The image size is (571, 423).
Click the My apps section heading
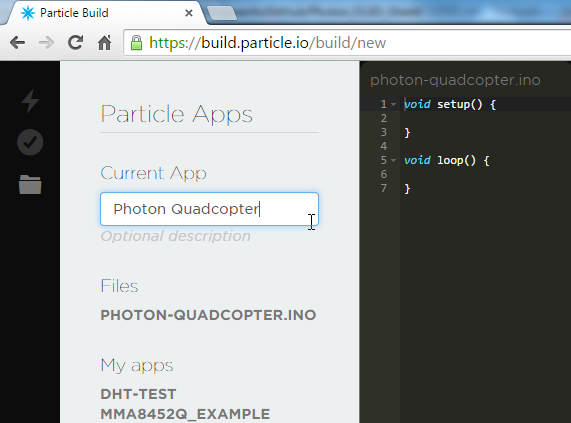[137, 365]
